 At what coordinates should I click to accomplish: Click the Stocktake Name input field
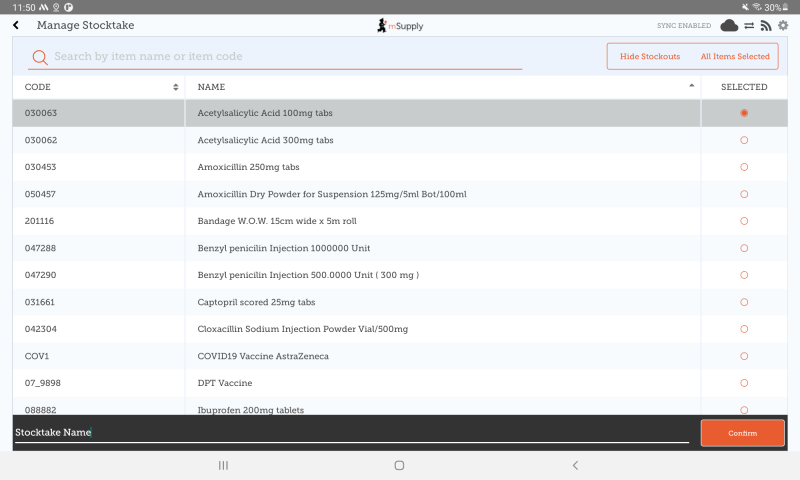(x=350, y=432)
